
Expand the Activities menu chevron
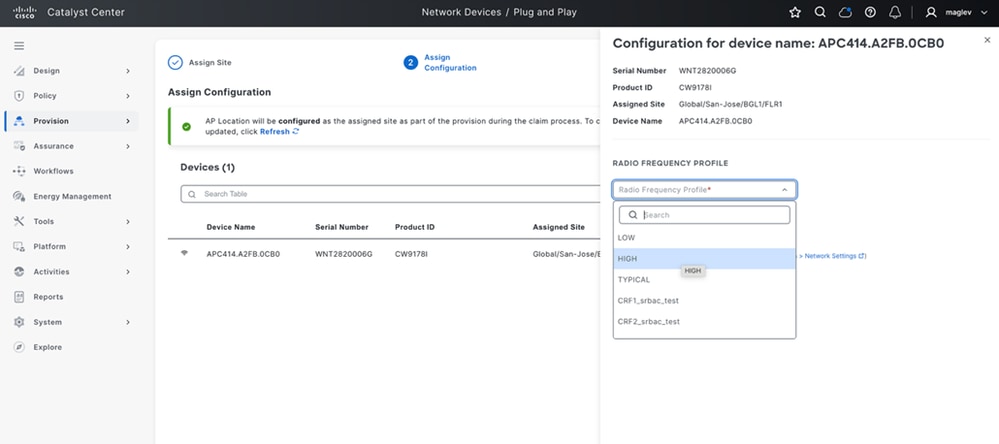[x=128, y=272]
